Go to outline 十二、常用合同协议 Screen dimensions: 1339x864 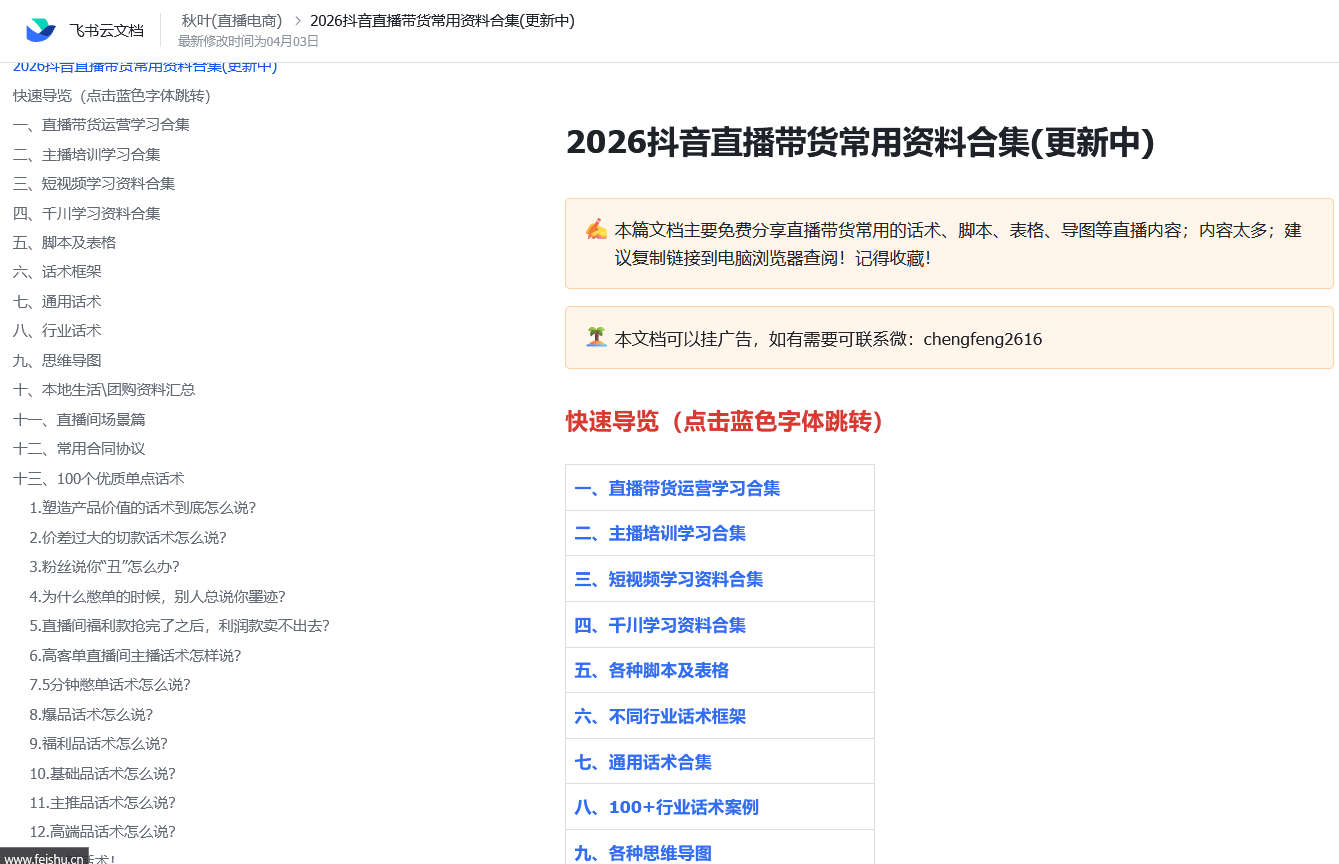coord(79,449)
